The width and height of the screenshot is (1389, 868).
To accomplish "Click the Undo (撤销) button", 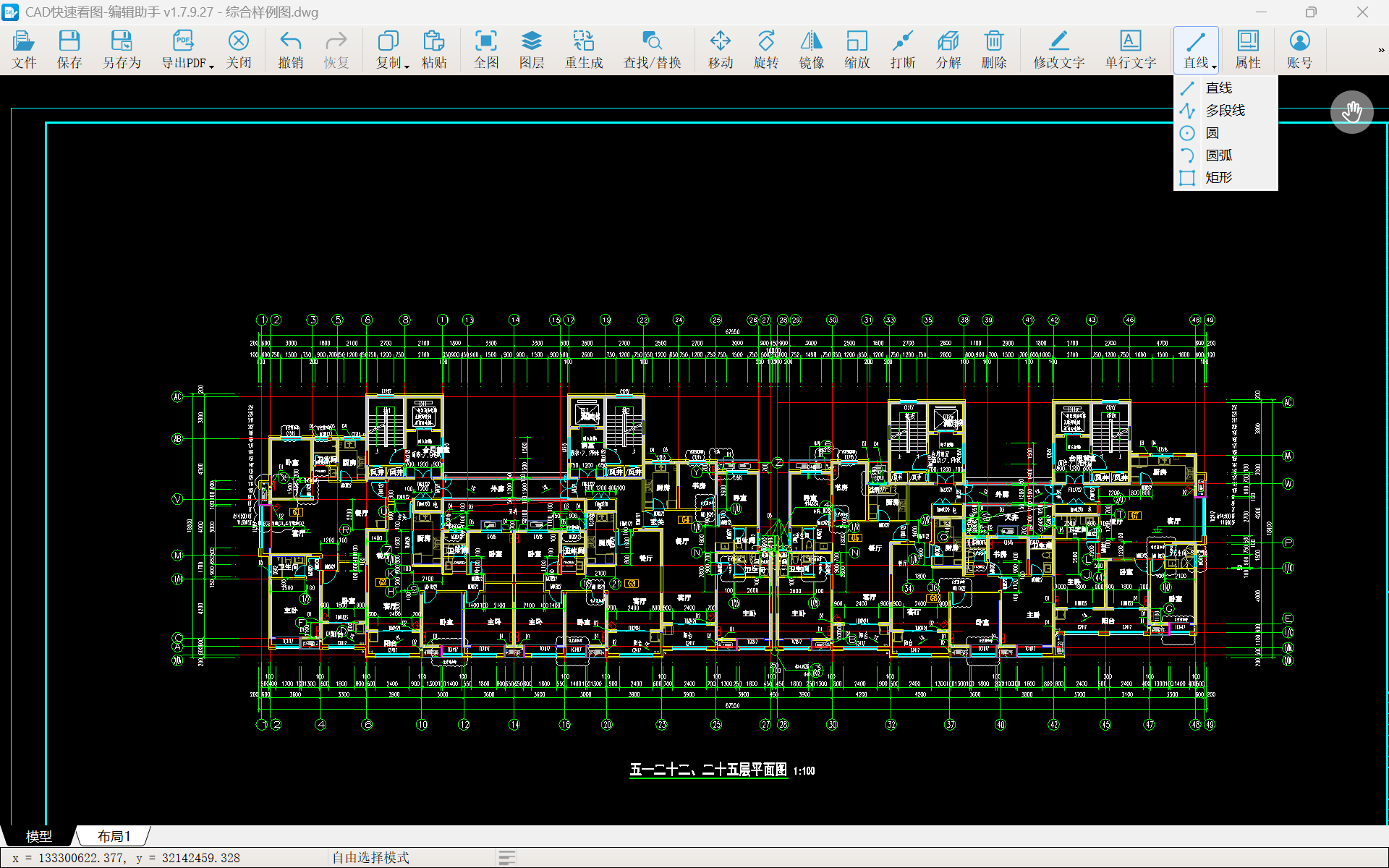I will coord(291,50).
